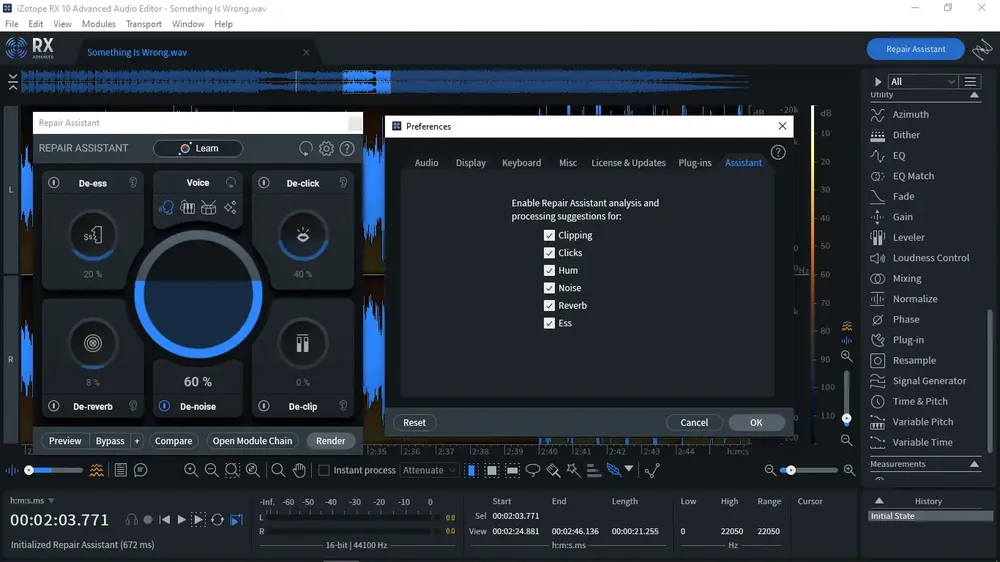
Task: Click the Play transport button
Action: coord(181,520)
